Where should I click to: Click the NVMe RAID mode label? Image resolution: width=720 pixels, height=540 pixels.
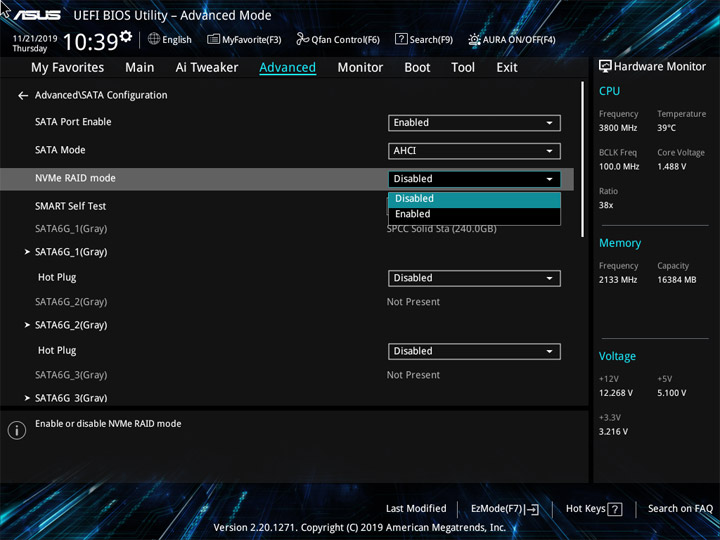[x=75, y=178]
